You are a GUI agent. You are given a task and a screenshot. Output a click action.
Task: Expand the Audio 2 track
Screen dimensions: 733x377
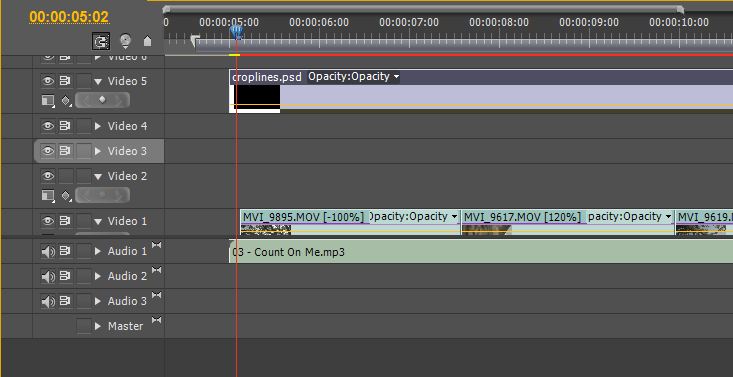(x=98, y=276)
